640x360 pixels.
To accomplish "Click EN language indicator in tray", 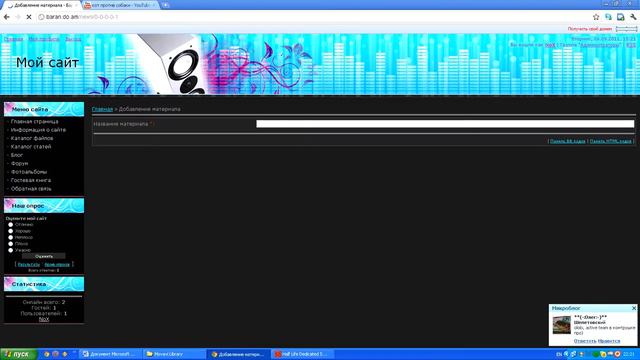I will tap(559, 354).
